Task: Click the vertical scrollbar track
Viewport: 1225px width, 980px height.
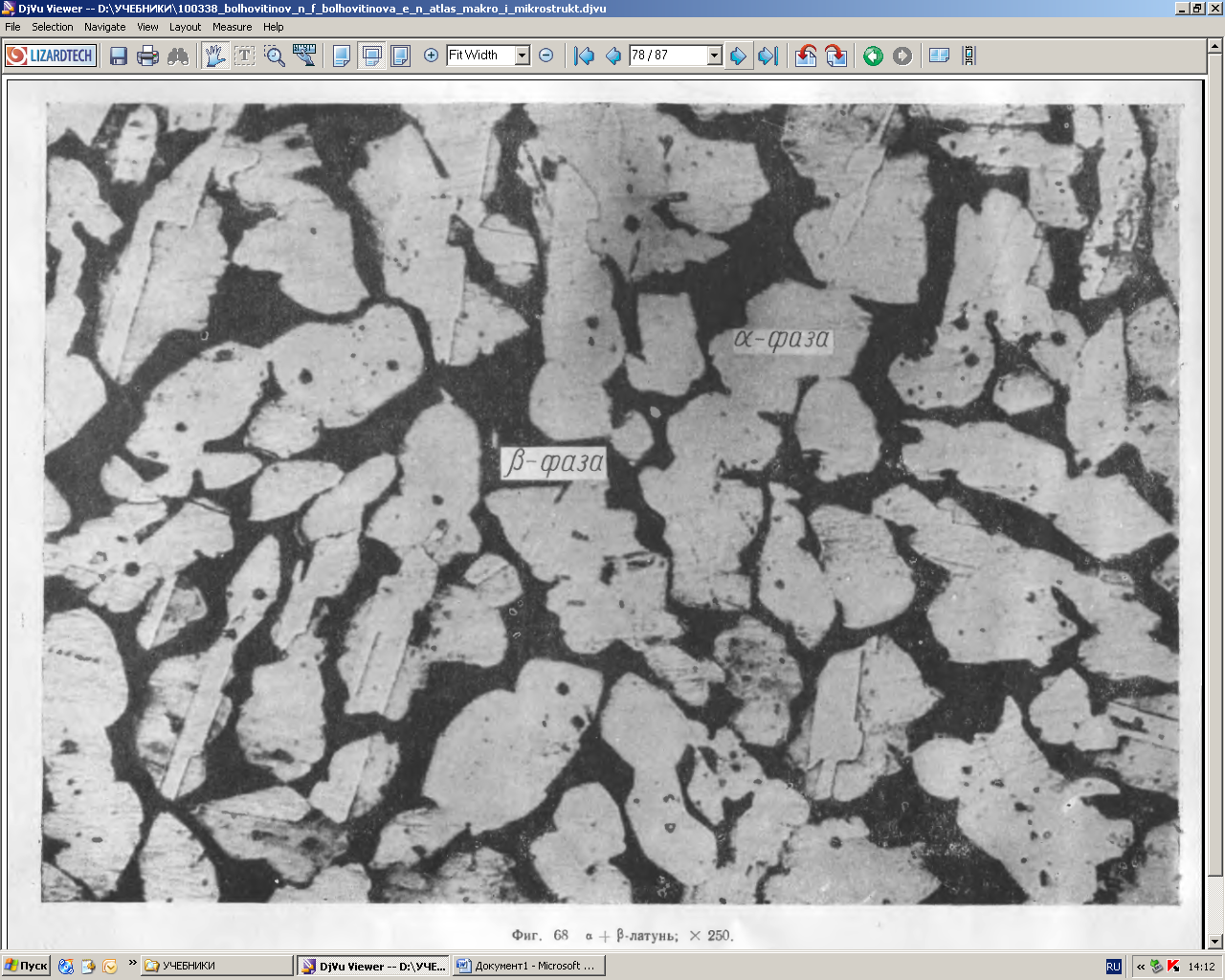Action: click(1215, 904)
